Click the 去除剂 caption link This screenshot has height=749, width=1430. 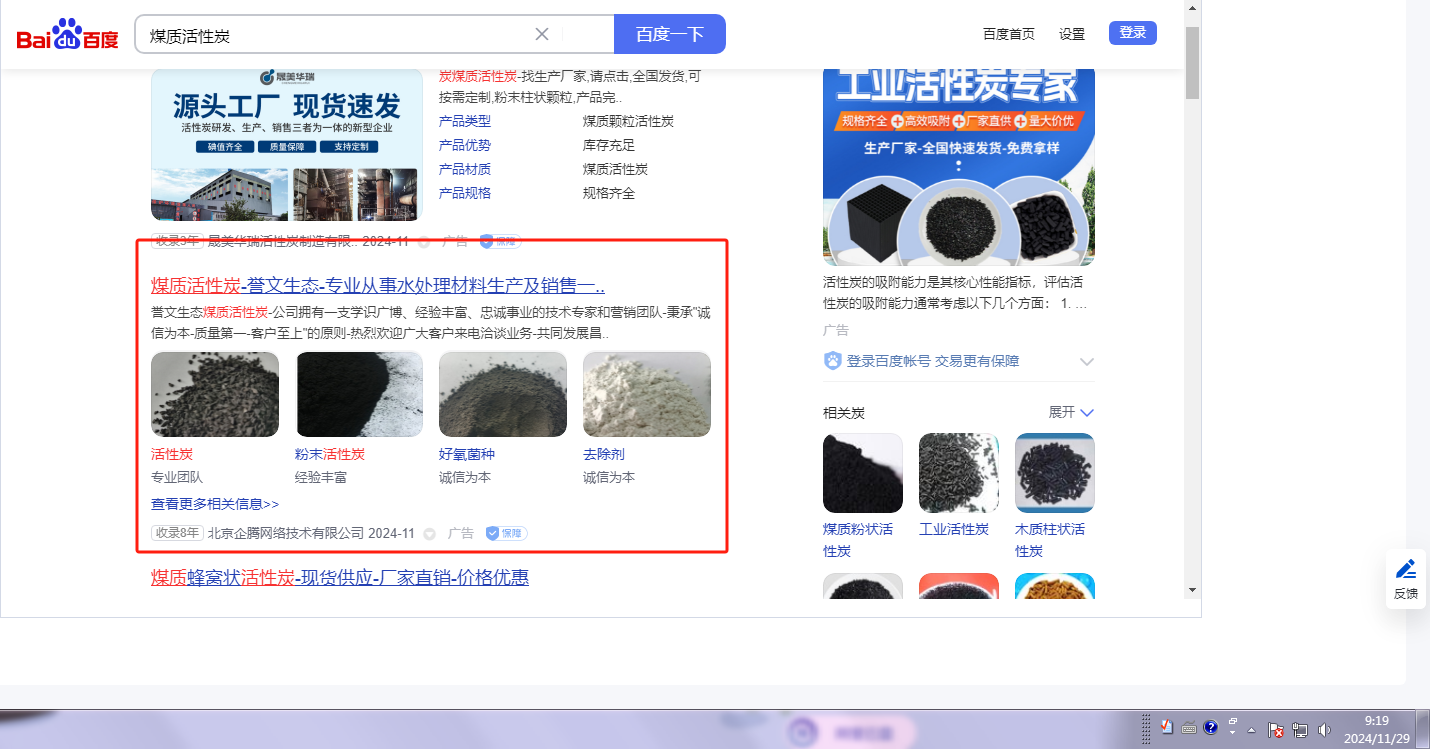pyautogui.click(x=604, y=454)
